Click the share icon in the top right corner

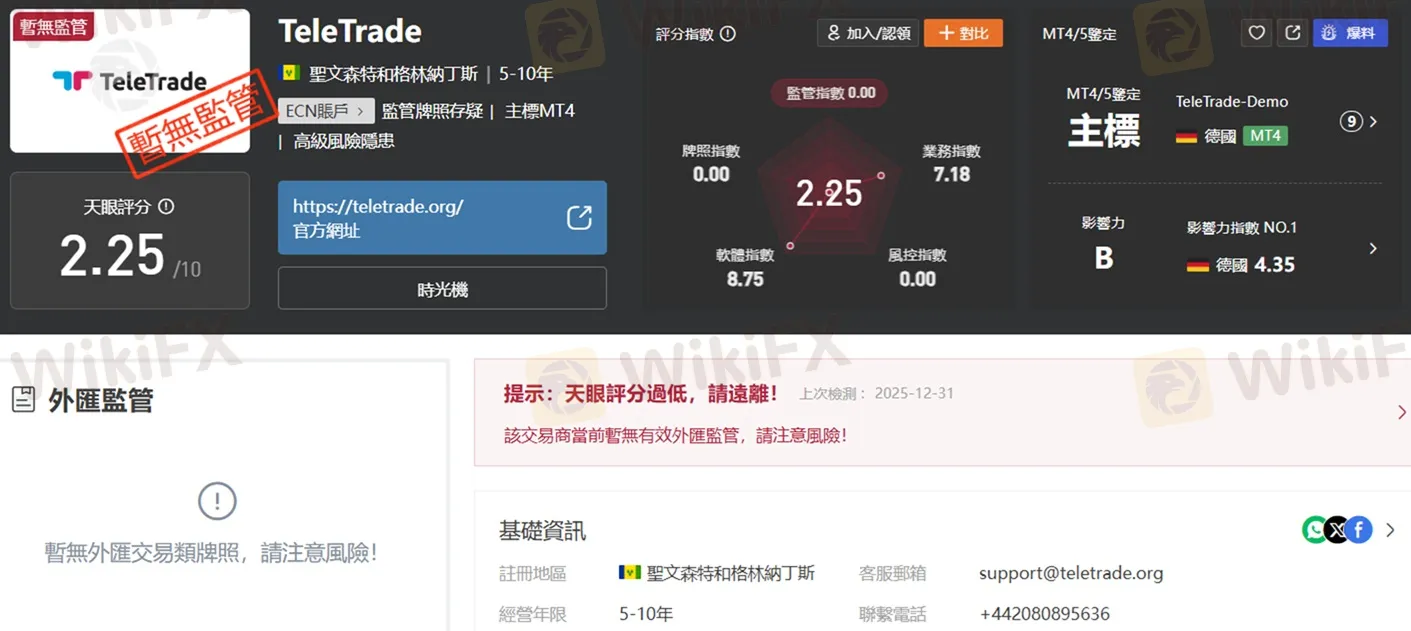click(1292, 32)
